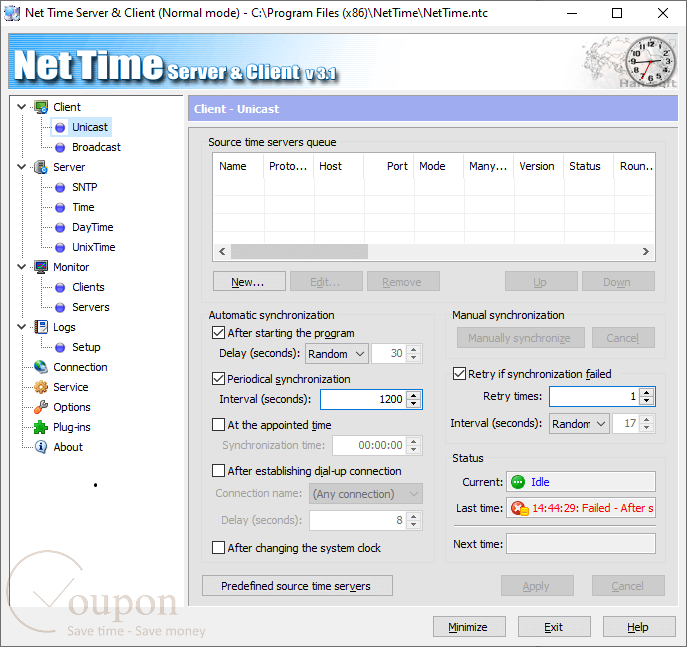Click server queue scroll left arrow
This screenshot has height=647, width=687.
click(222, 251)
